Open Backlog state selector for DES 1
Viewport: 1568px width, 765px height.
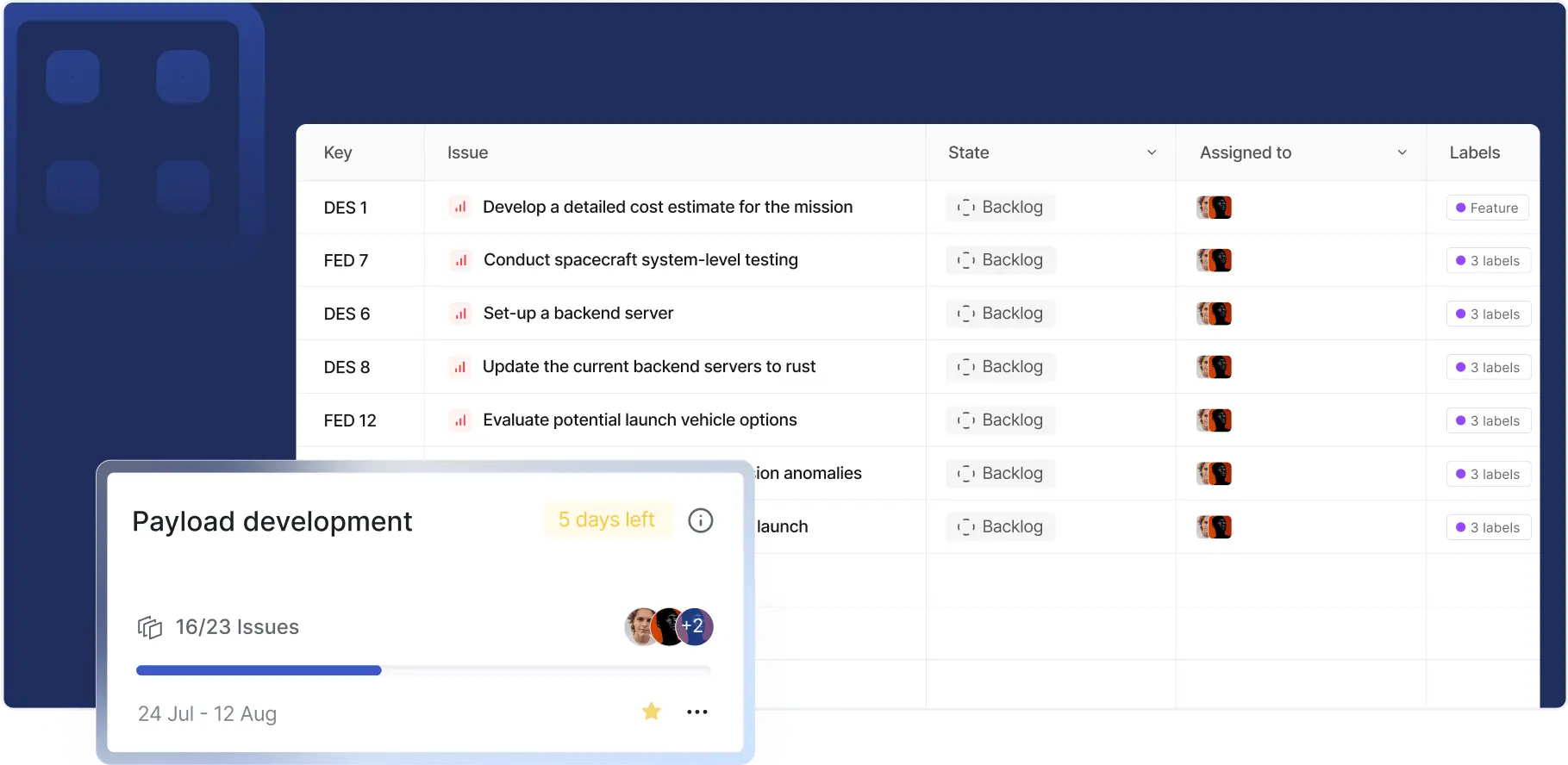1000,208
